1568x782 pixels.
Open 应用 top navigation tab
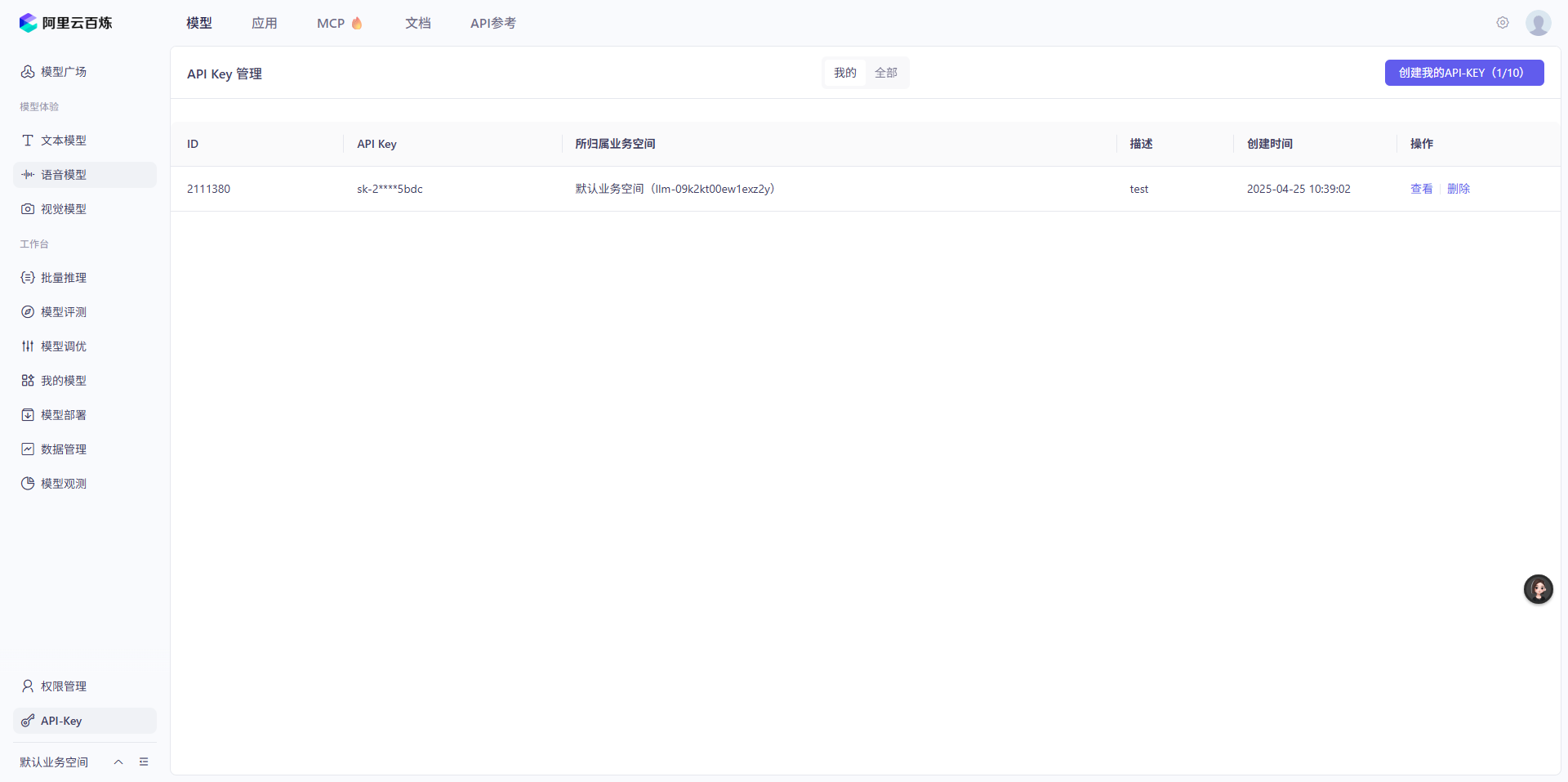click(265, 23)
